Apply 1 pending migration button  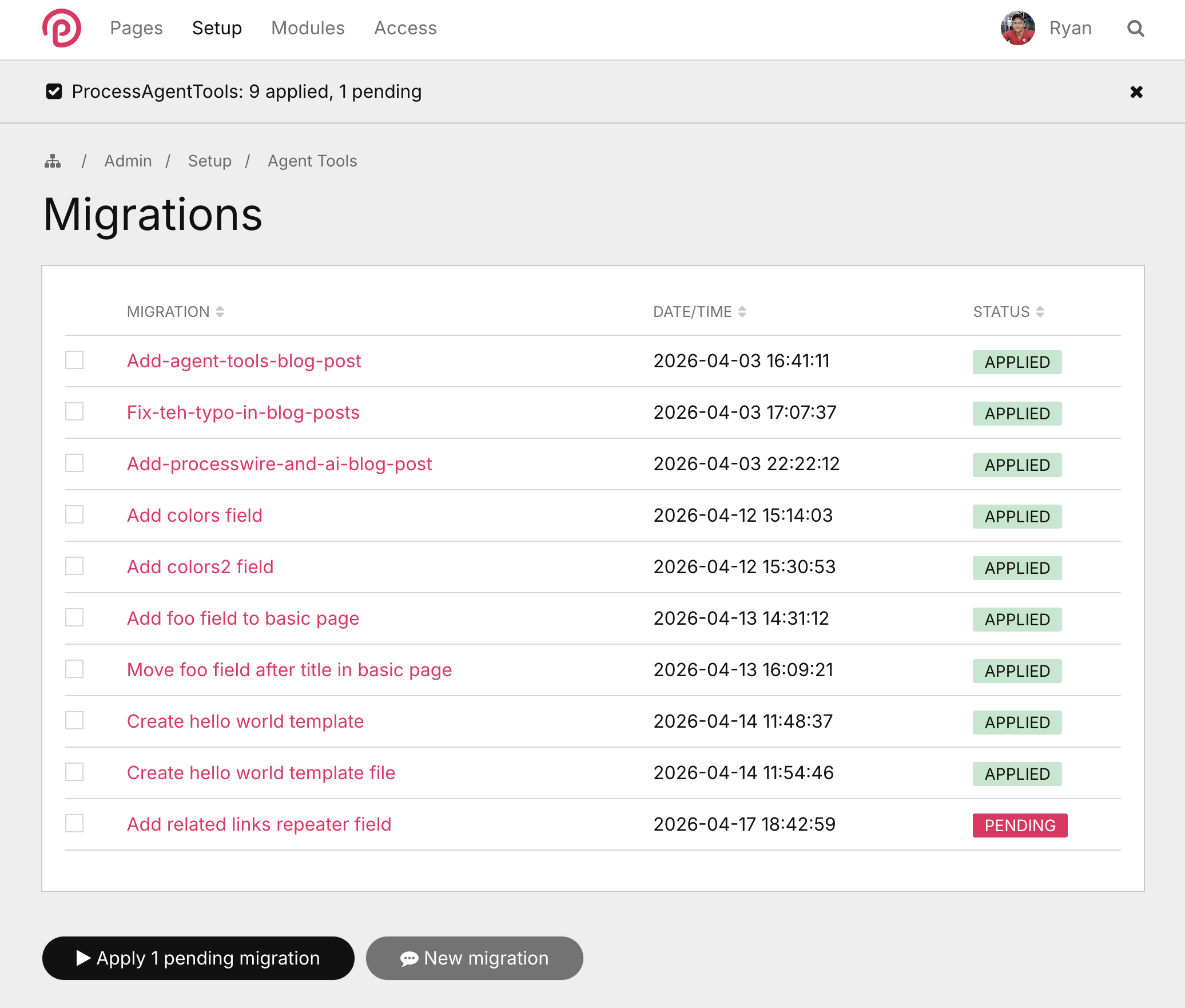198,958
